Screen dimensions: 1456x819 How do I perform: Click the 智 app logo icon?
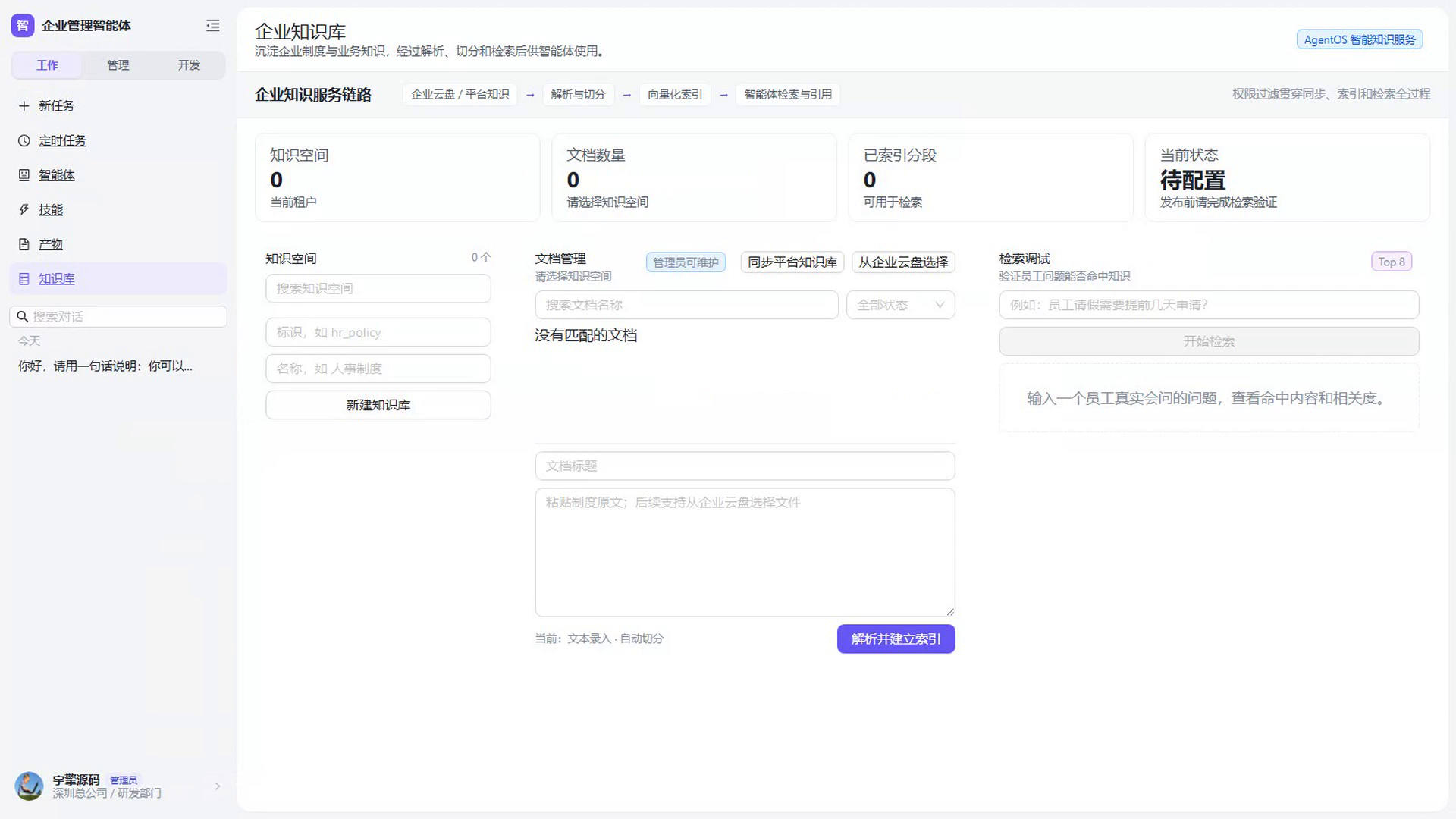point(23,26)
